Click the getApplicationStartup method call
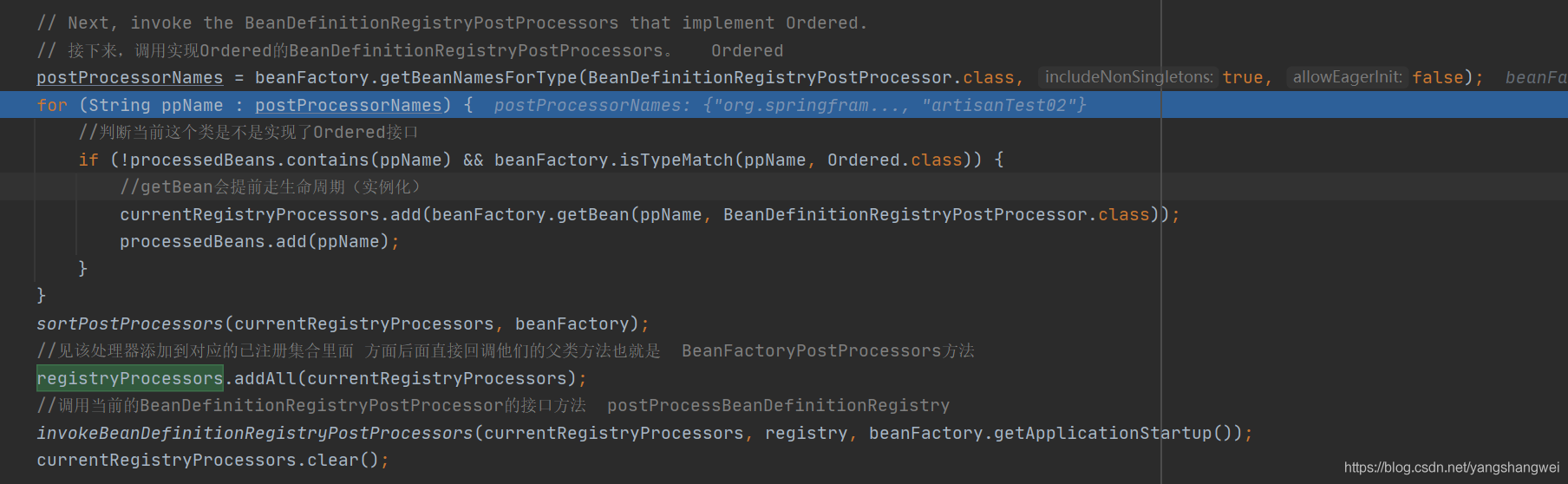This screenshot has width=1568, height=484. [x=1101, y=433]
